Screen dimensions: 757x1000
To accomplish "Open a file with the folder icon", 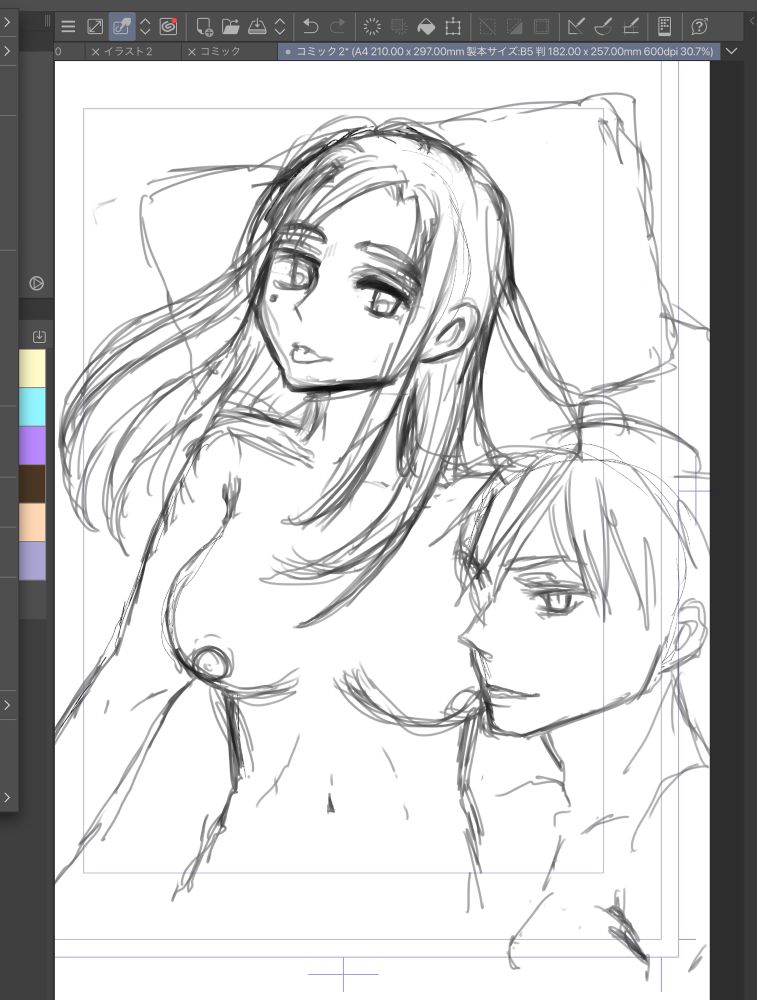I will [230, 27].
